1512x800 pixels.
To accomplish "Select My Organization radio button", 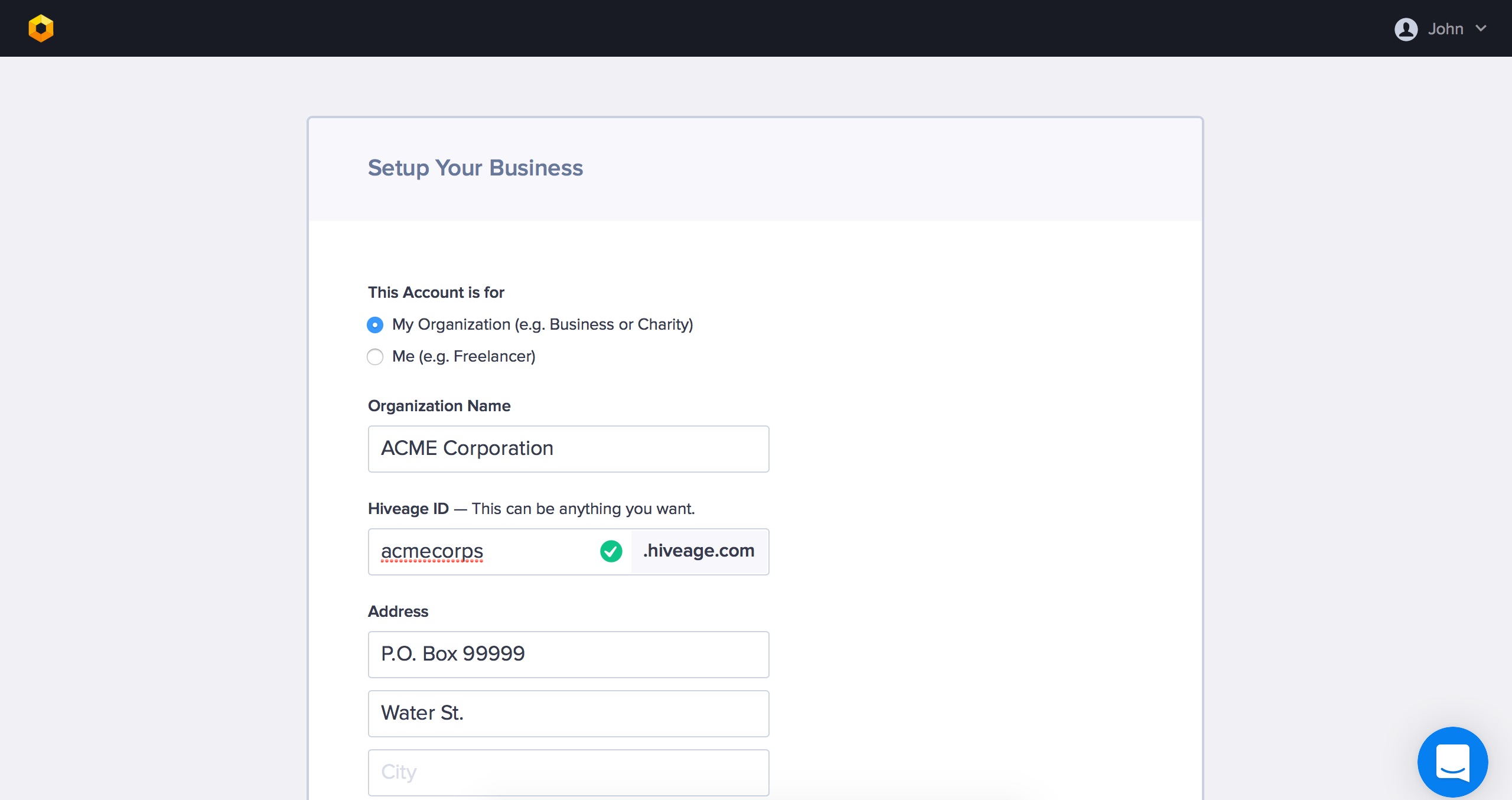I will [375, 325].
